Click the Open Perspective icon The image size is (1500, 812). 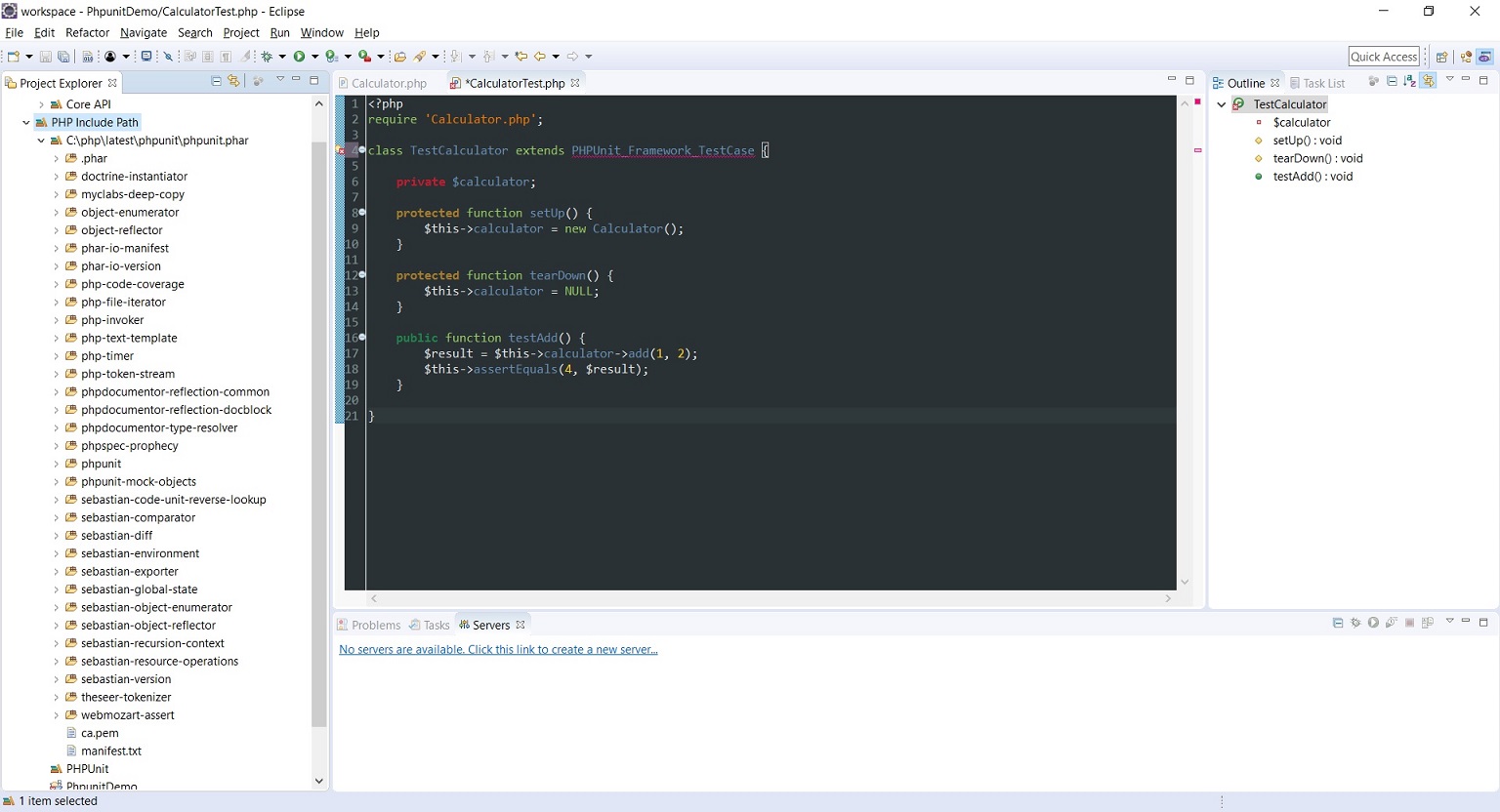[1441, 57]
